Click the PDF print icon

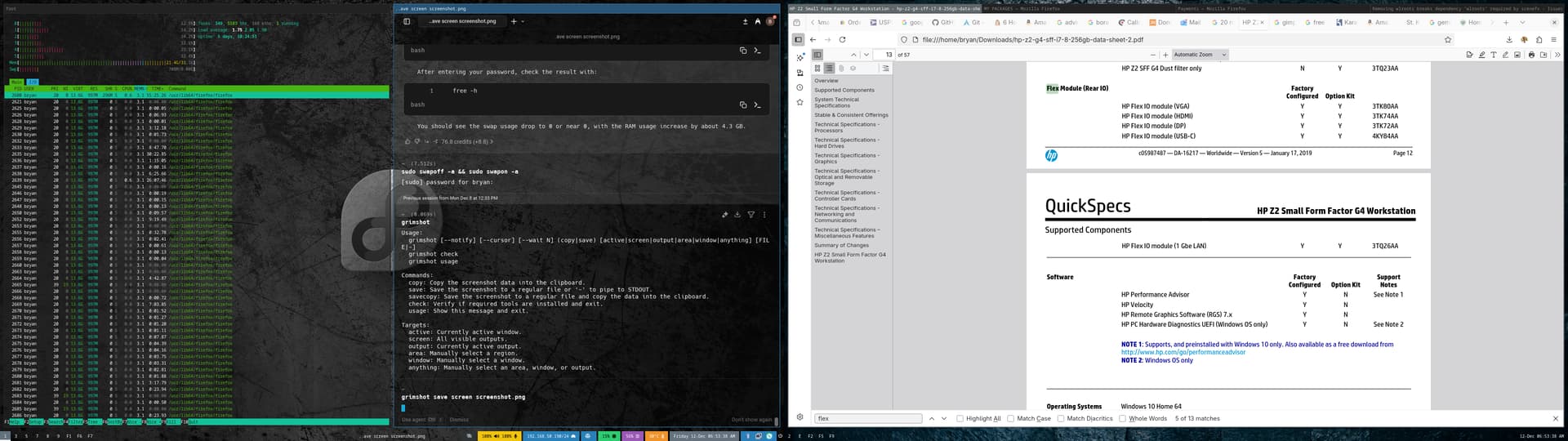coord(1531,55)
